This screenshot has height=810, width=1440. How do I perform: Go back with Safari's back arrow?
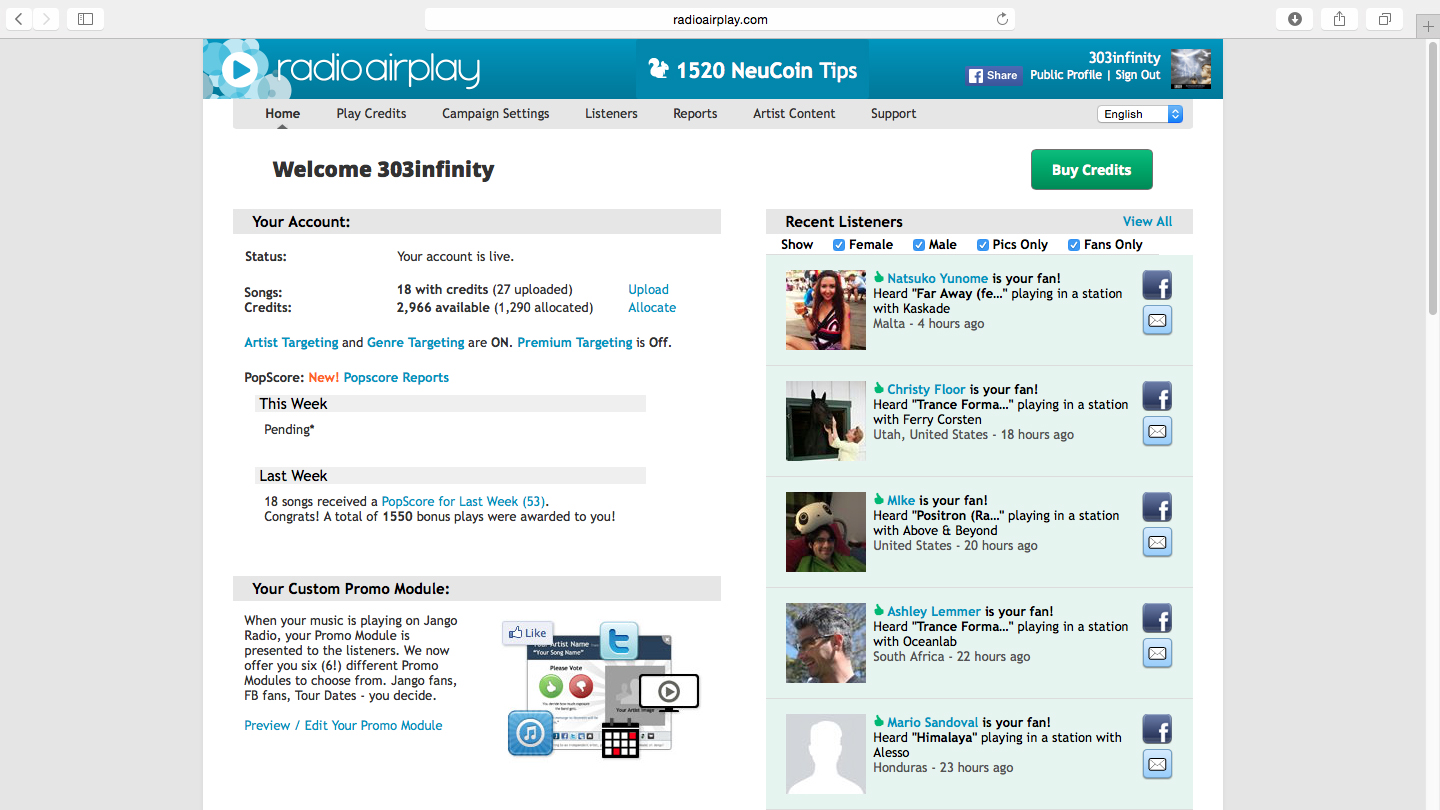pos(19,19)
